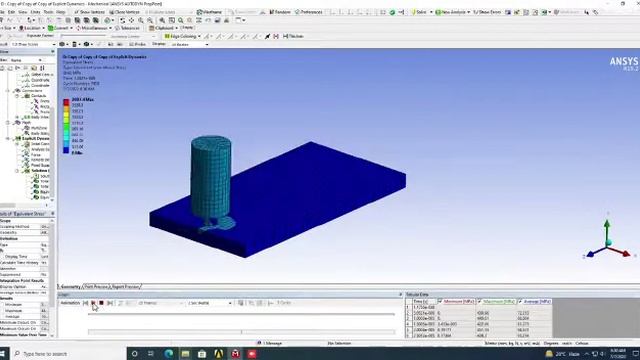Open the Units menu
This screenshot has height=360, width=640.
36,12
